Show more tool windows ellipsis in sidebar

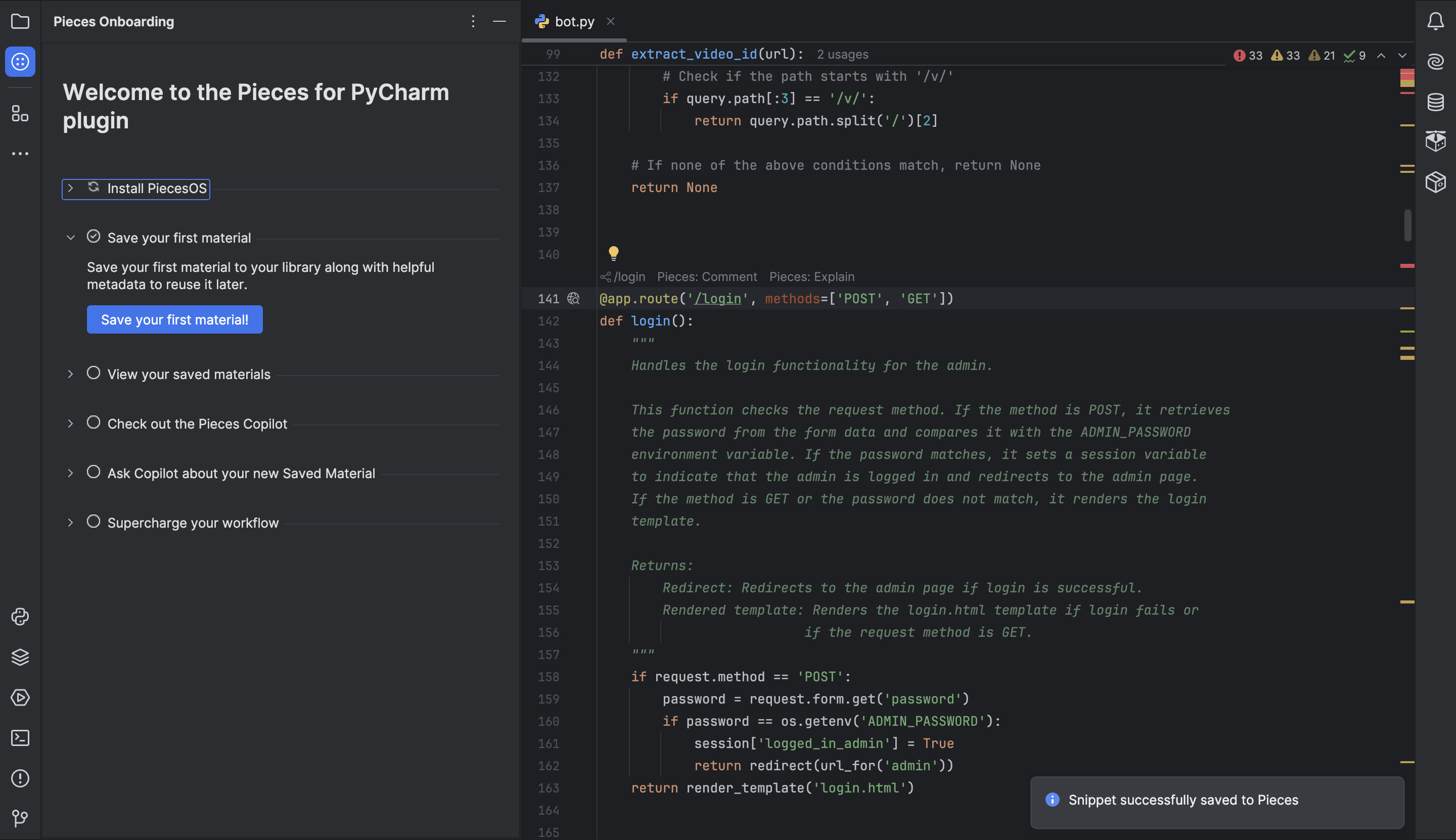(20, 154)
